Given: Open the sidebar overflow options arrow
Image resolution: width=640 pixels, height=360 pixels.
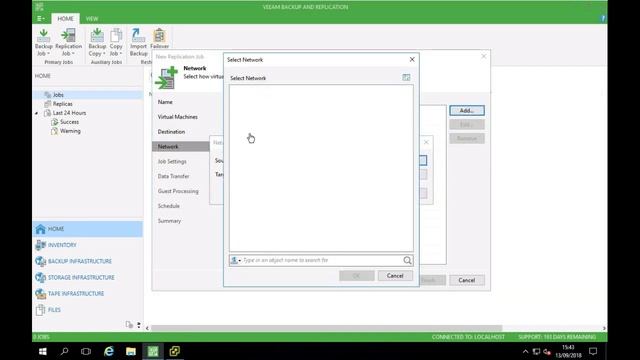Looking at the screenshot, I should [139, 325].
